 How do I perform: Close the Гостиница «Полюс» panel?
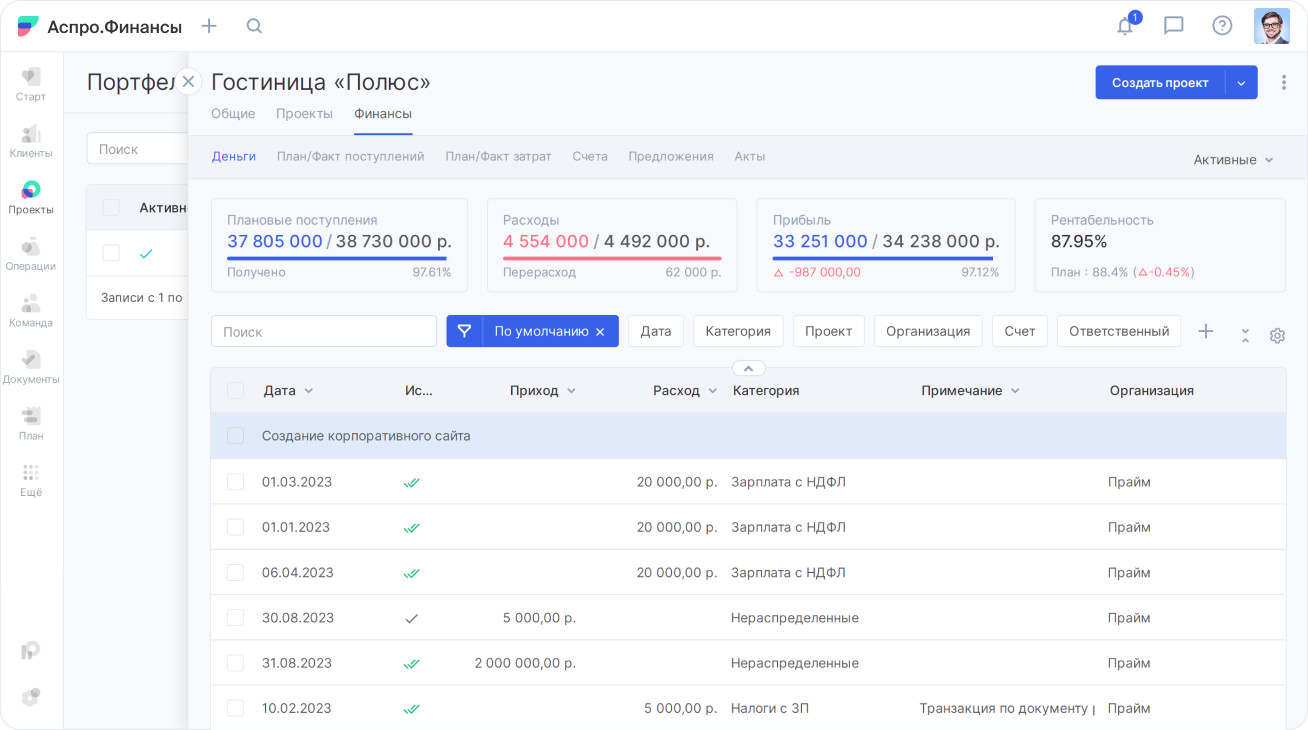pos(188,82)
